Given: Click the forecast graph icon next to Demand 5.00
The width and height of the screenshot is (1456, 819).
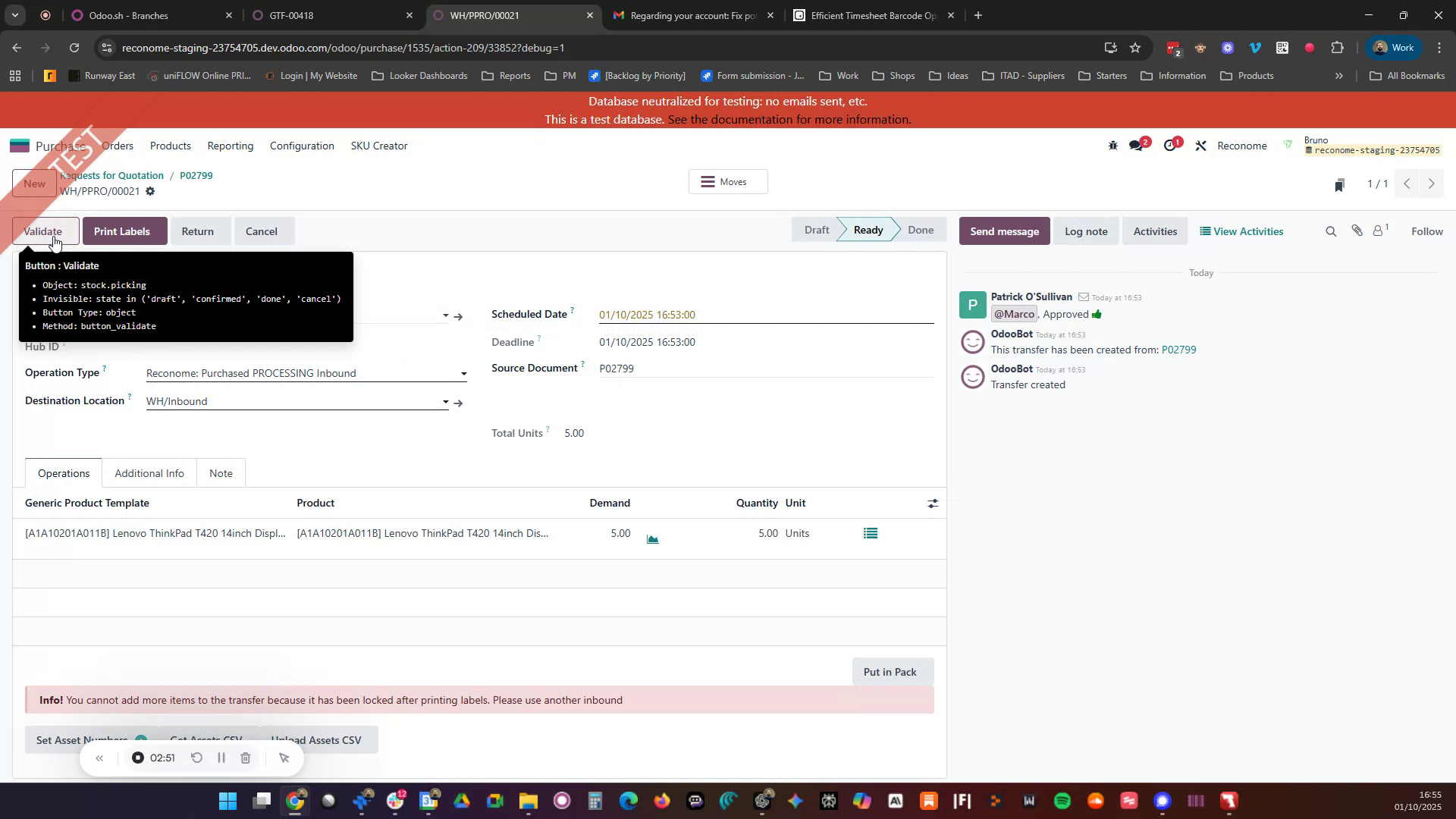Looking at the screenshot, I should click(652, 538).
